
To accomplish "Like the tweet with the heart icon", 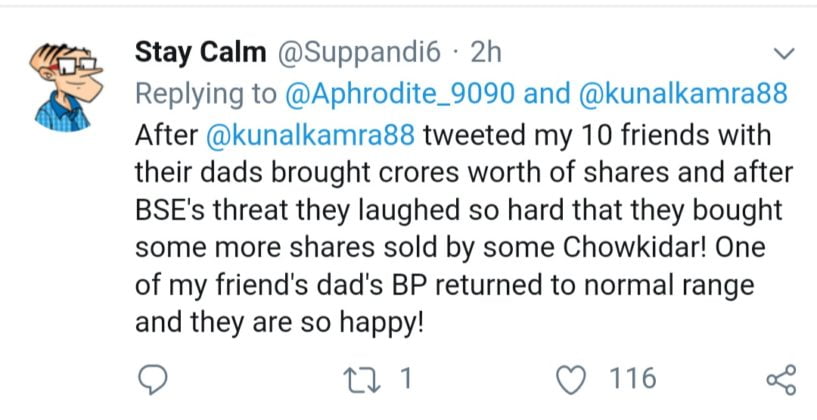I will [575, 380].
